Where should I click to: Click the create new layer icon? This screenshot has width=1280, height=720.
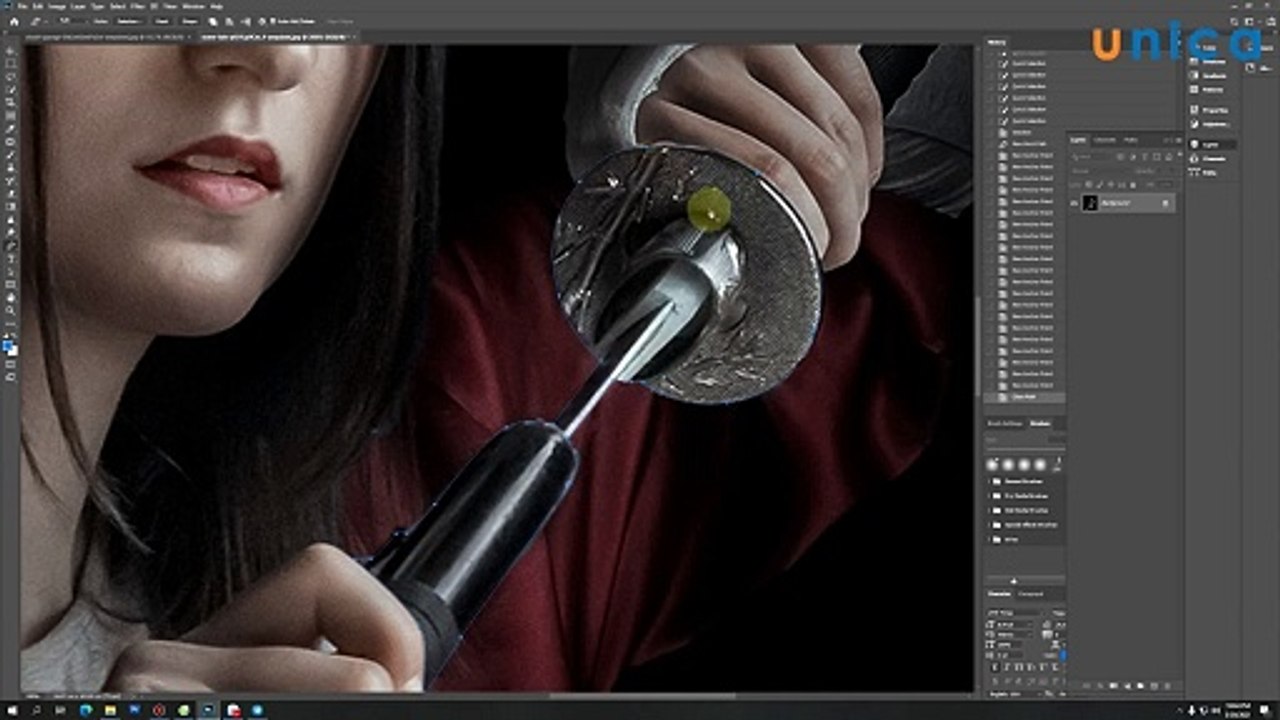pos(1154,686)
